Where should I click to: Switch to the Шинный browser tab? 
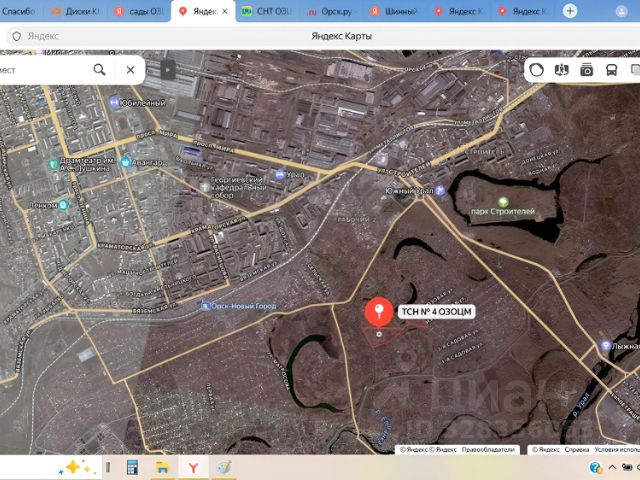395,11
